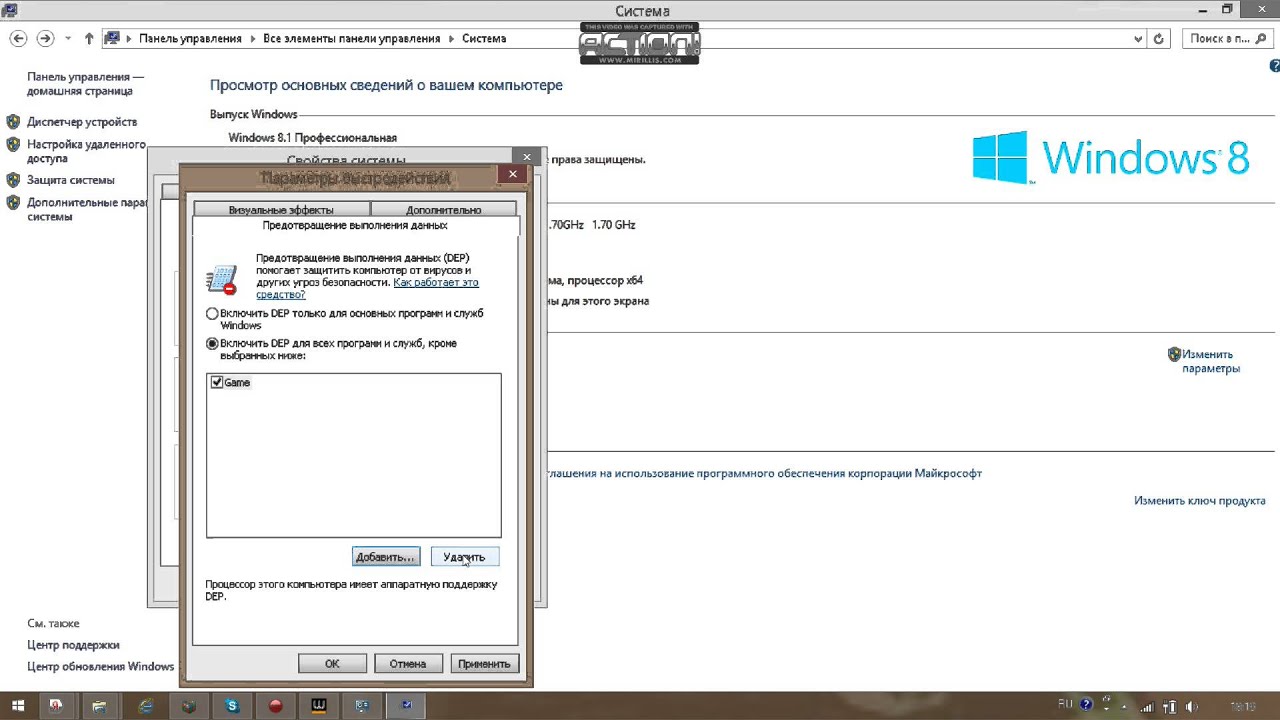Image resolution: width=1280 pixels, height=720 pixels.
Task: Open Настройка удаленного доступа link
Action: (x=86, y=151)
